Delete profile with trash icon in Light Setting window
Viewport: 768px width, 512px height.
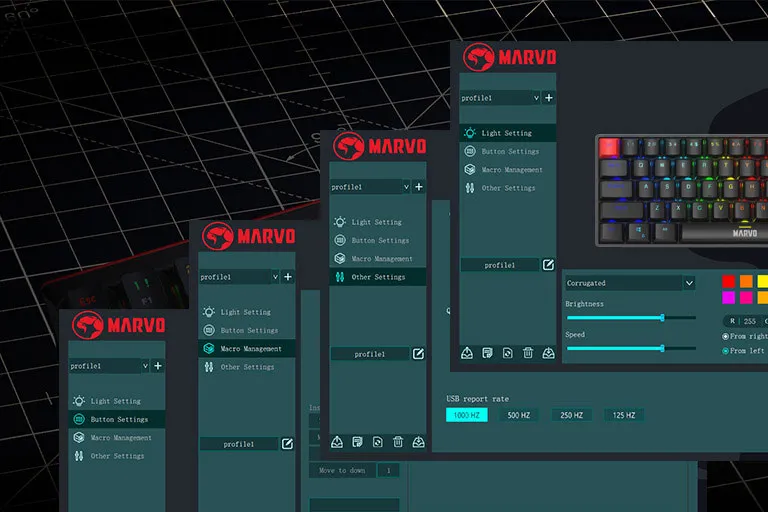point(528,353)
